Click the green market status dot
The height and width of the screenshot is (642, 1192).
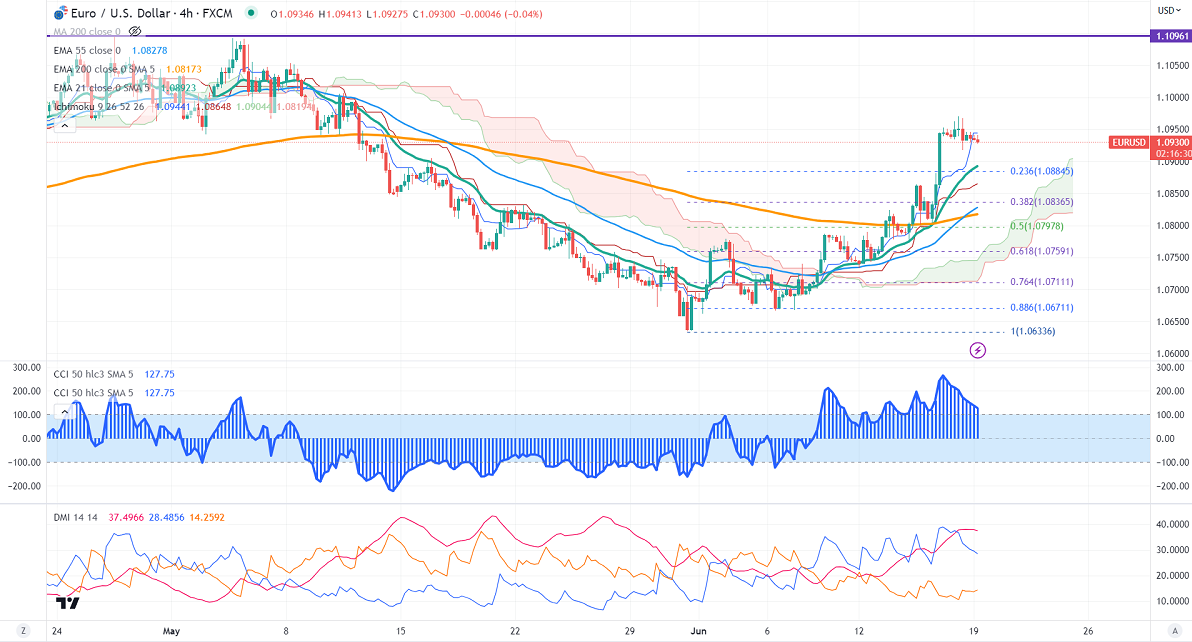(x=251, y=14)
